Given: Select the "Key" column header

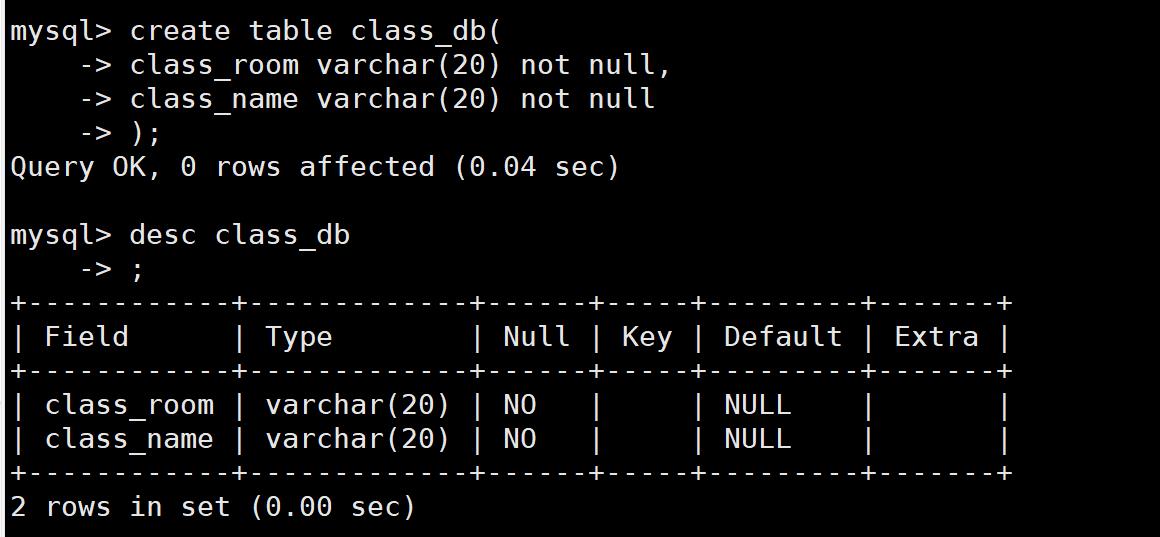Looking at the screenshot, I should (x=646, y=337).
